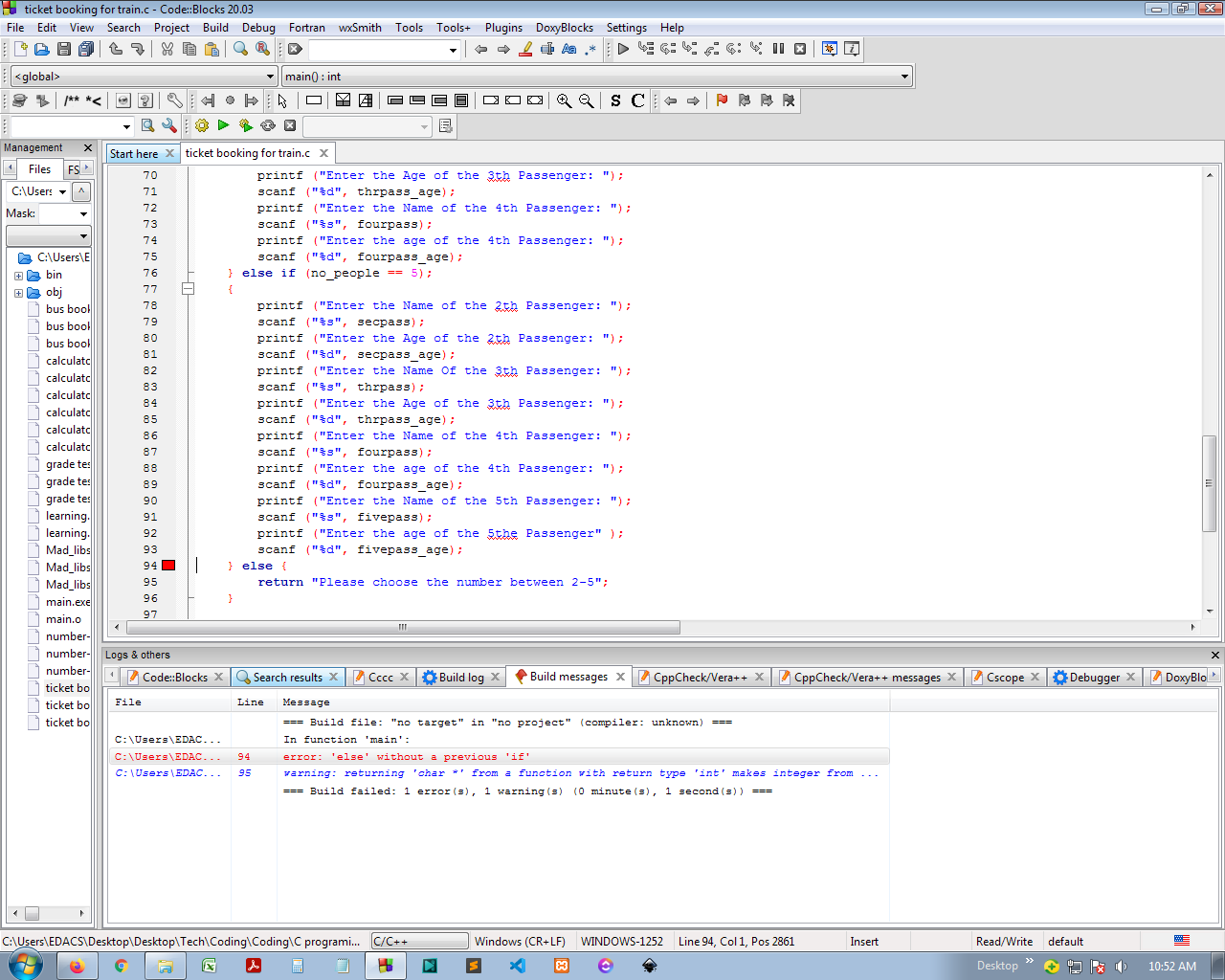Screen dimensions: 1225x980
Task: Switch to the Build log tab
Action: coord(461,678)
